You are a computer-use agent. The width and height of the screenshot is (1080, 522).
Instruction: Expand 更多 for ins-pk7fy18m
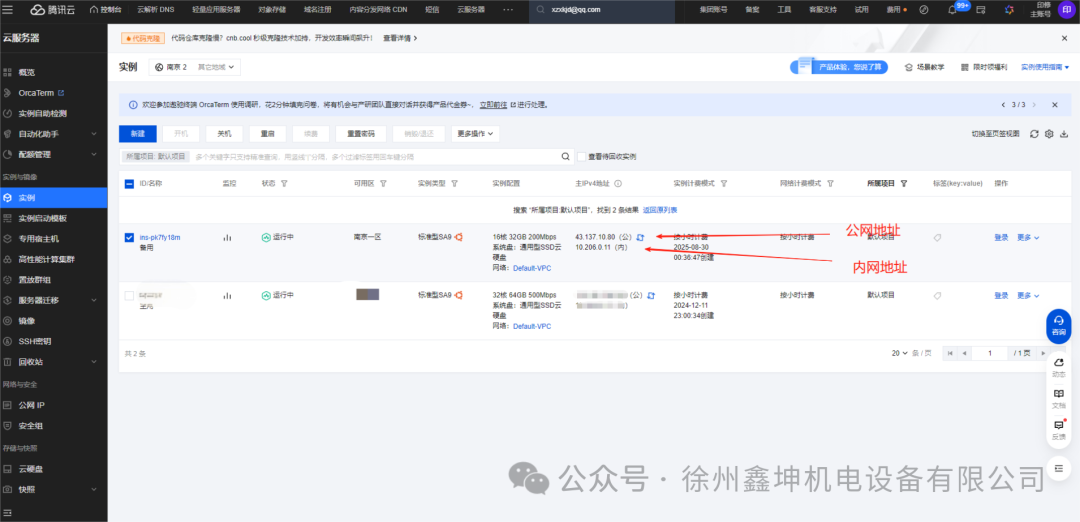coord(1028,238)
